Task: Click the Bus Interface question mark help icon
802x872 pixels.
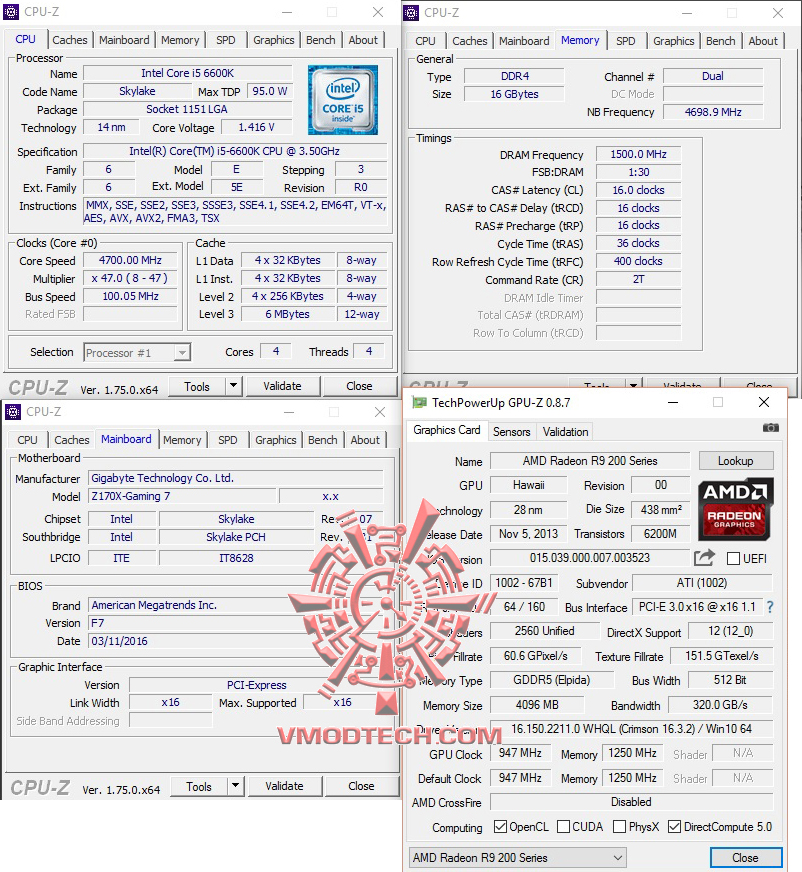Action: click(770, 607)
